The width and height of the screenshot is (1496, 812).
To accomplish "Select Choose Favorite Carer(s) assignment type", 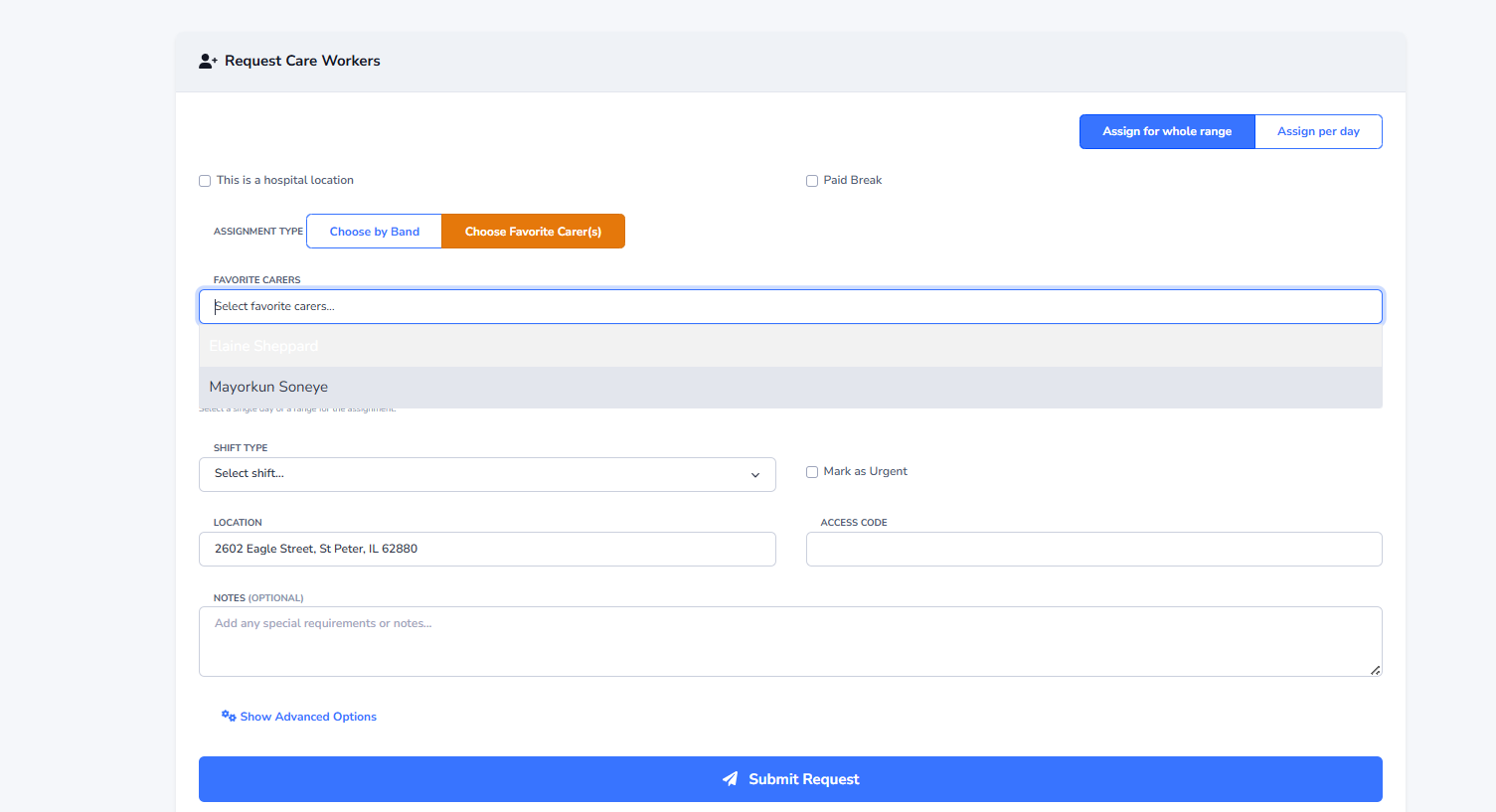I will (x=533, y=232).
